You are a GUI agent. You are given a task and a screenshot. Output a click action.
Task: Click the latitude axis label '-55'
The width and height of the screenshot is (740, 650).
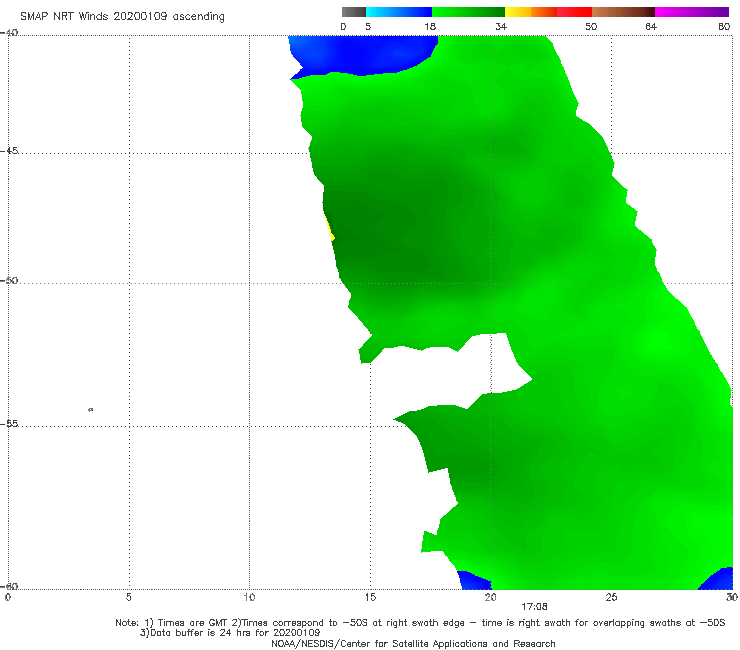pyautogui.click(x=10, y=423)
